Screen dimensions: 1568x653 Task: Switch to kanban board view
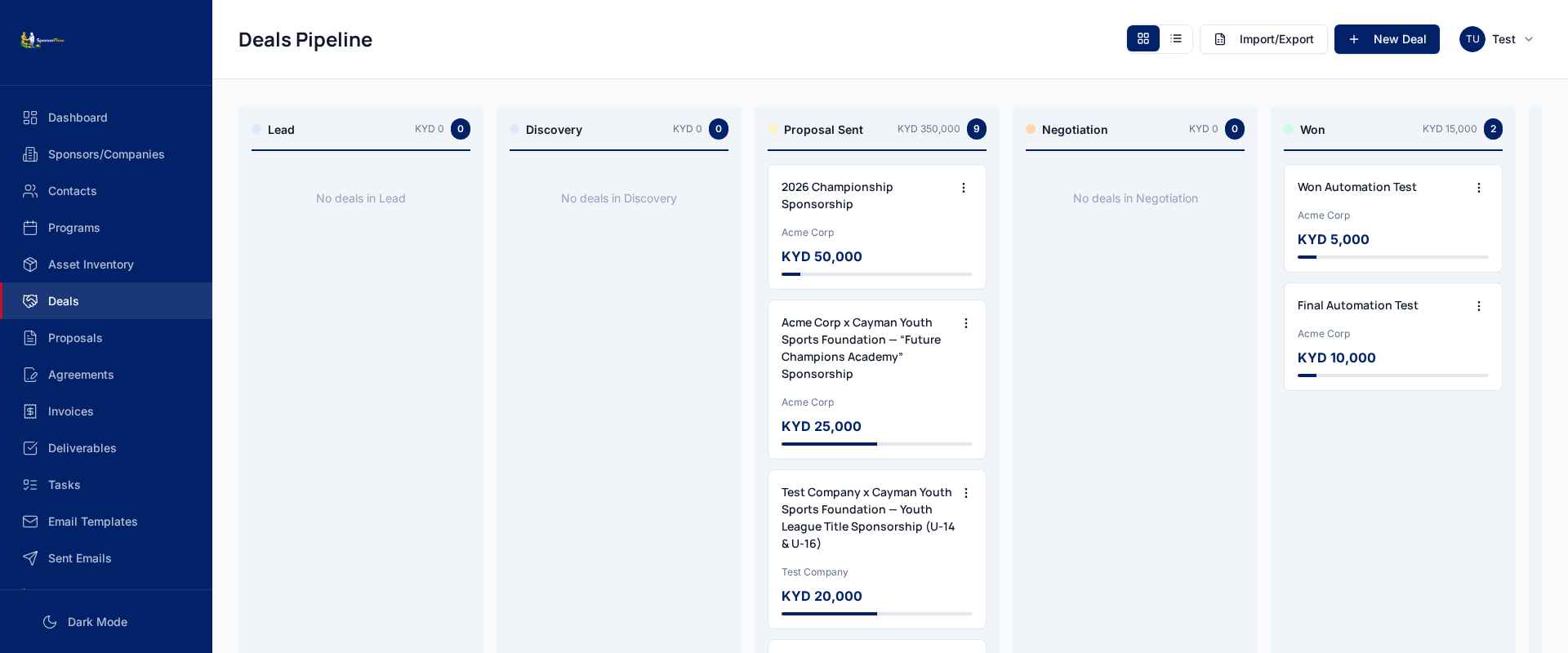[x=1143, y=38]
